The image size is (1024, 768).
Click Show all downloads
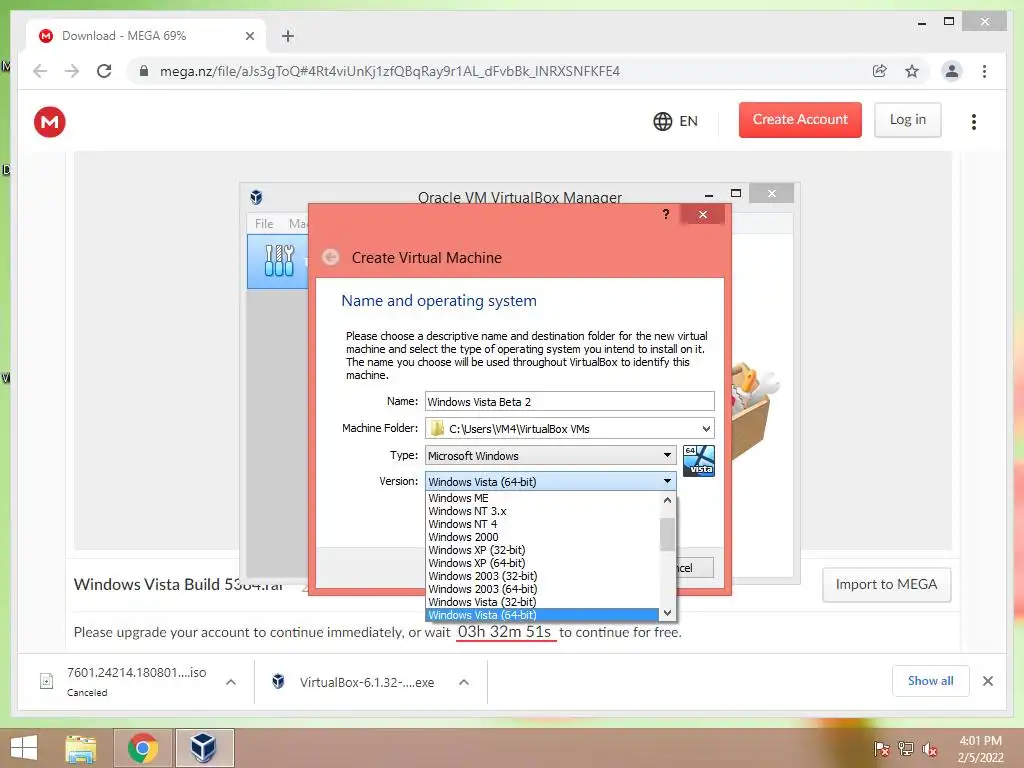[x=931, y=680]
